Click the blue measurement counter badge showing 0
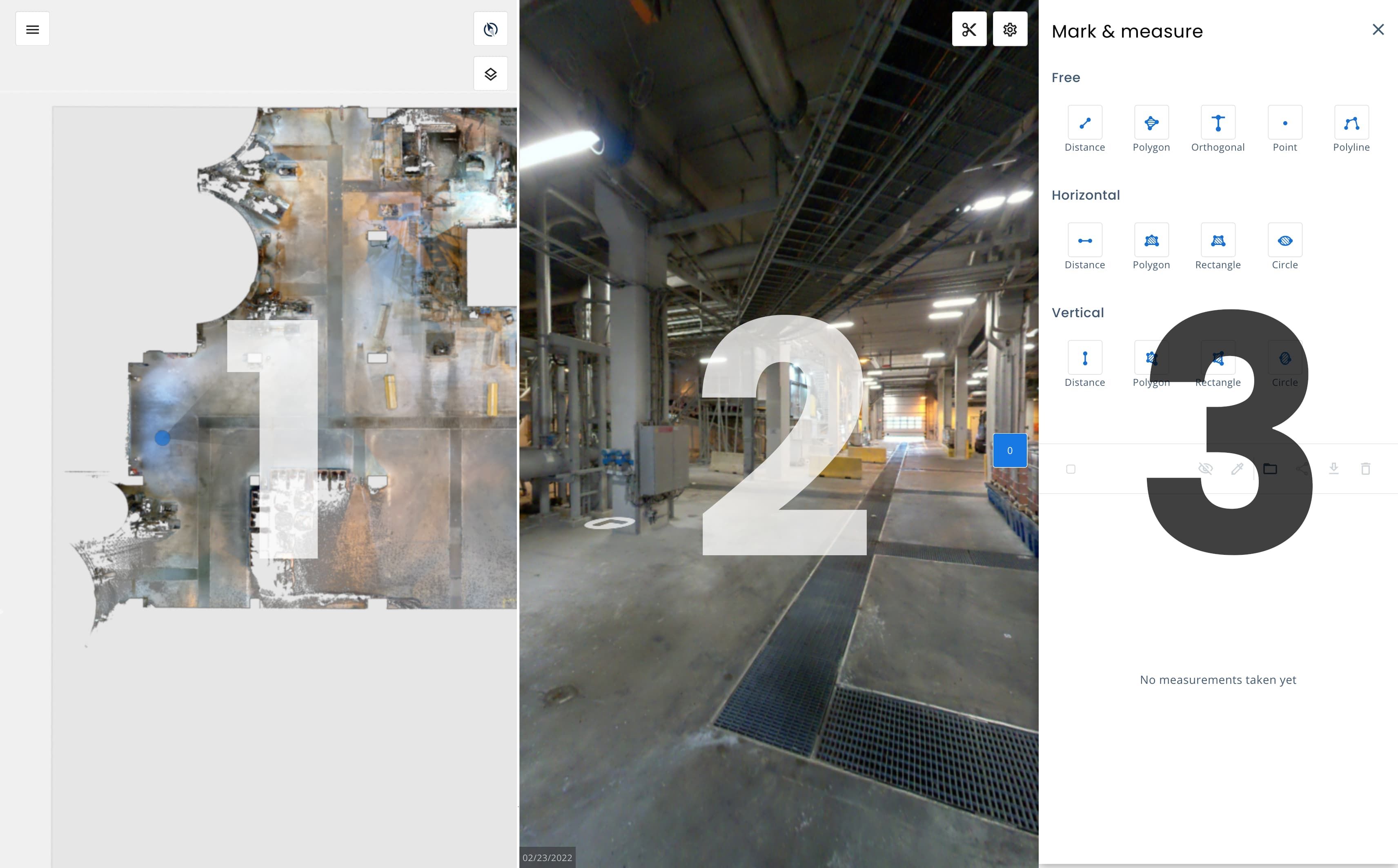 1010,451
